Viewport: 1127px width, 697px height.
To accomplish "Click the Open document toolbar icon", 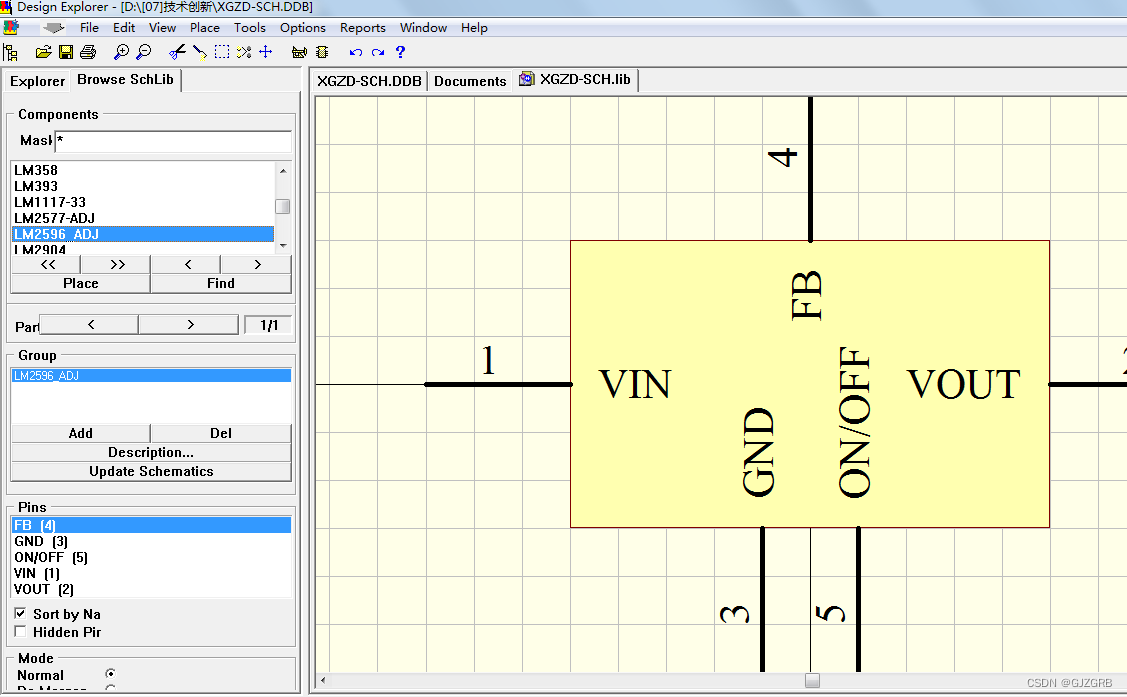I will pyautogui.click(x=43, y=52).
